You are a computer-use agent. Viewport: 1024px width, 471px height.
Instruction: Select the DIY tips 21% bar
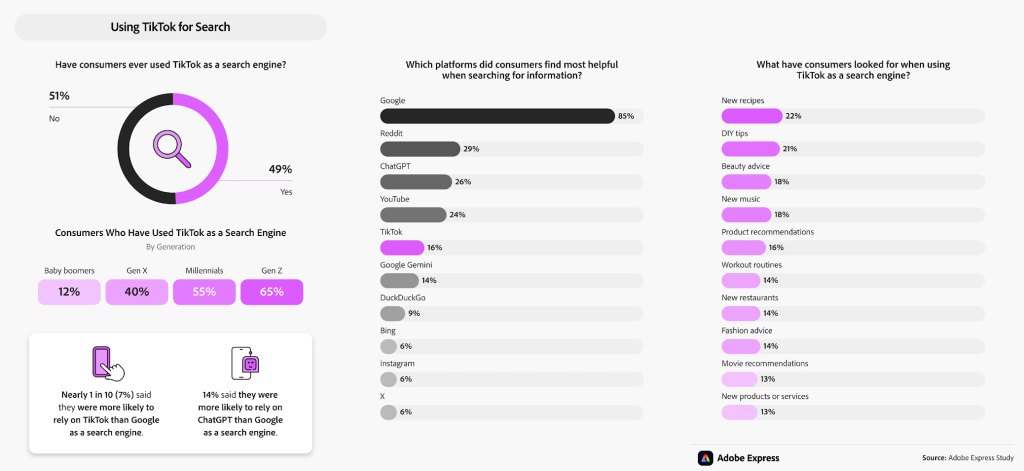pyautogui.click(x=750, y=149)
